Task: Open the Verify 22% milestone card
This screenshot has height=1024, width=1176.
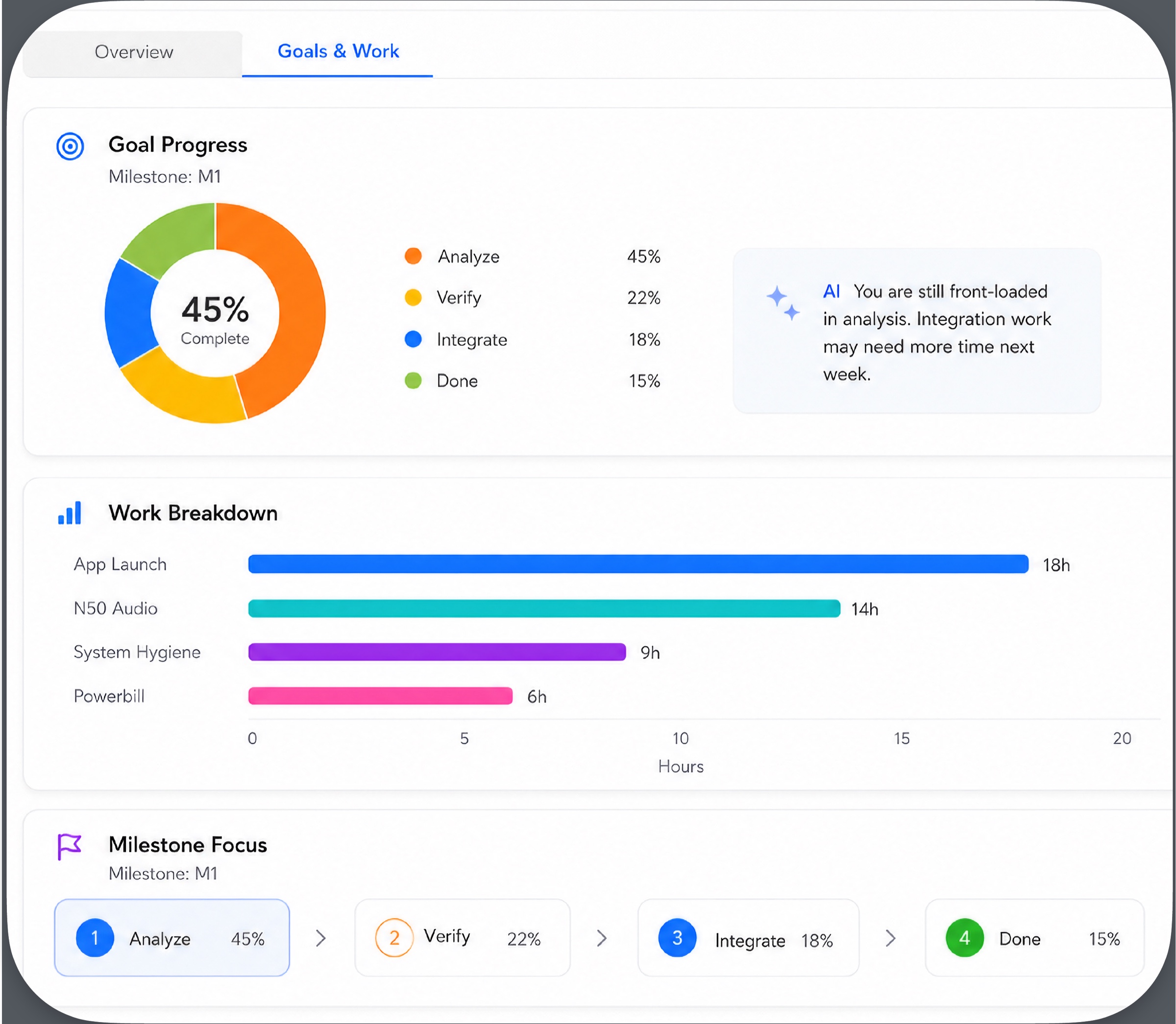Action: coord(462,938)
